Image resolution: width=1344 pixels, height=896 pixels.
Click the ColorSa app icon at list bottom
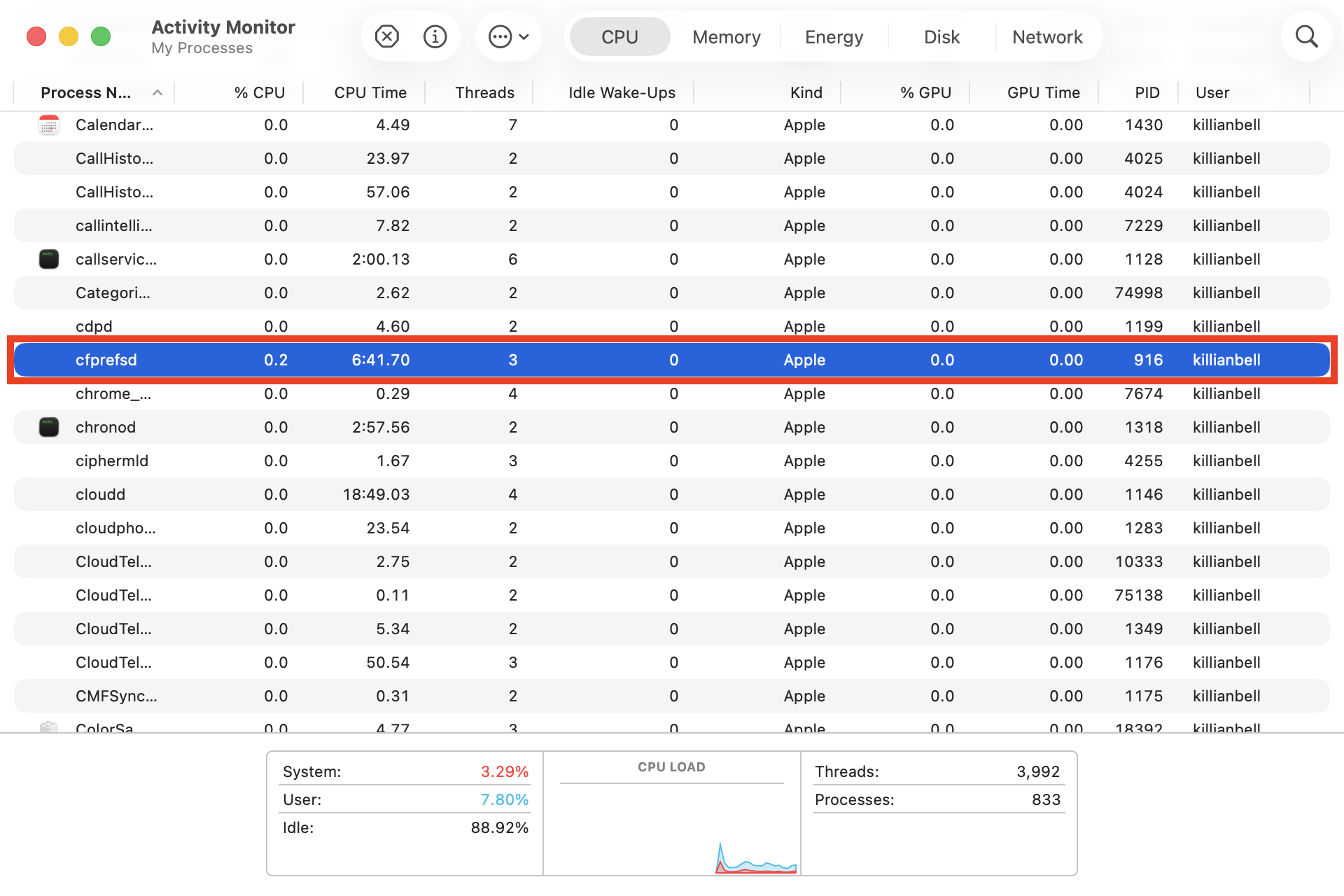tap(49, 726)
